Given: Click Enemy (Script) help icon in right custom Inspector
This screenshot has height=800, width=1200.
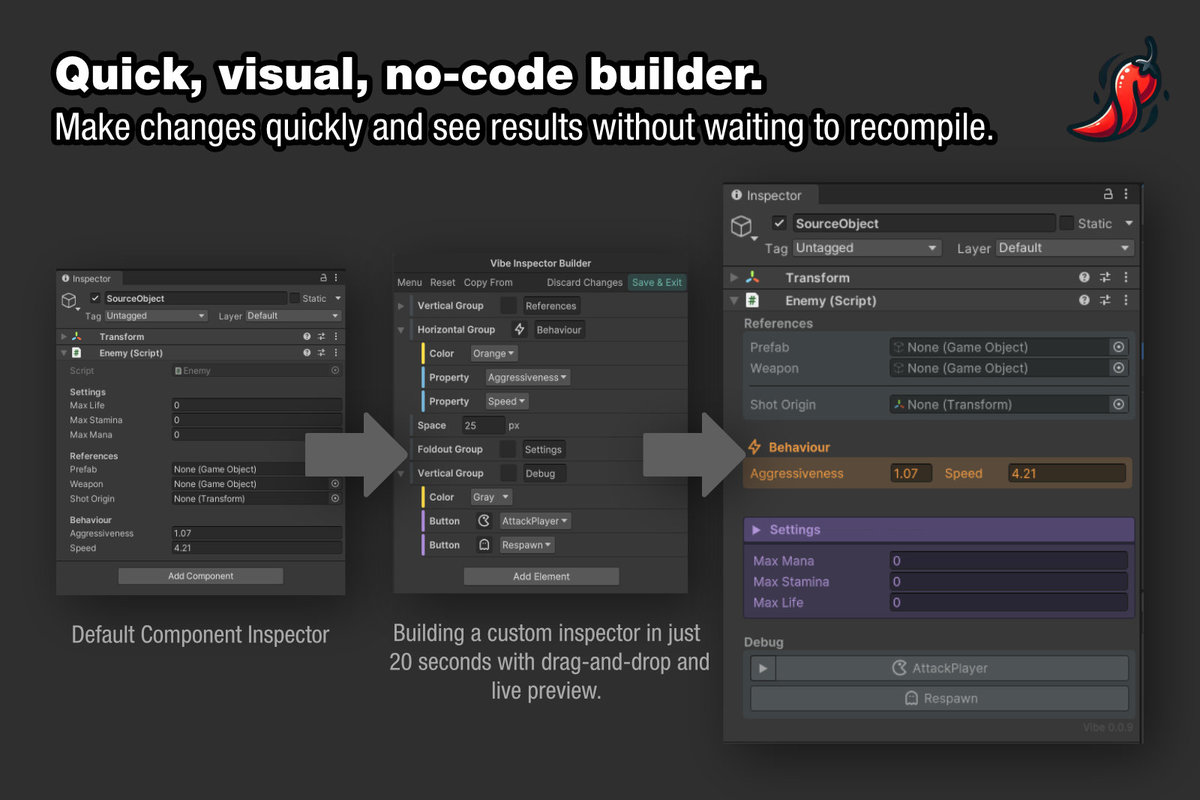Looking at the screenshot, I should 1085,300.
